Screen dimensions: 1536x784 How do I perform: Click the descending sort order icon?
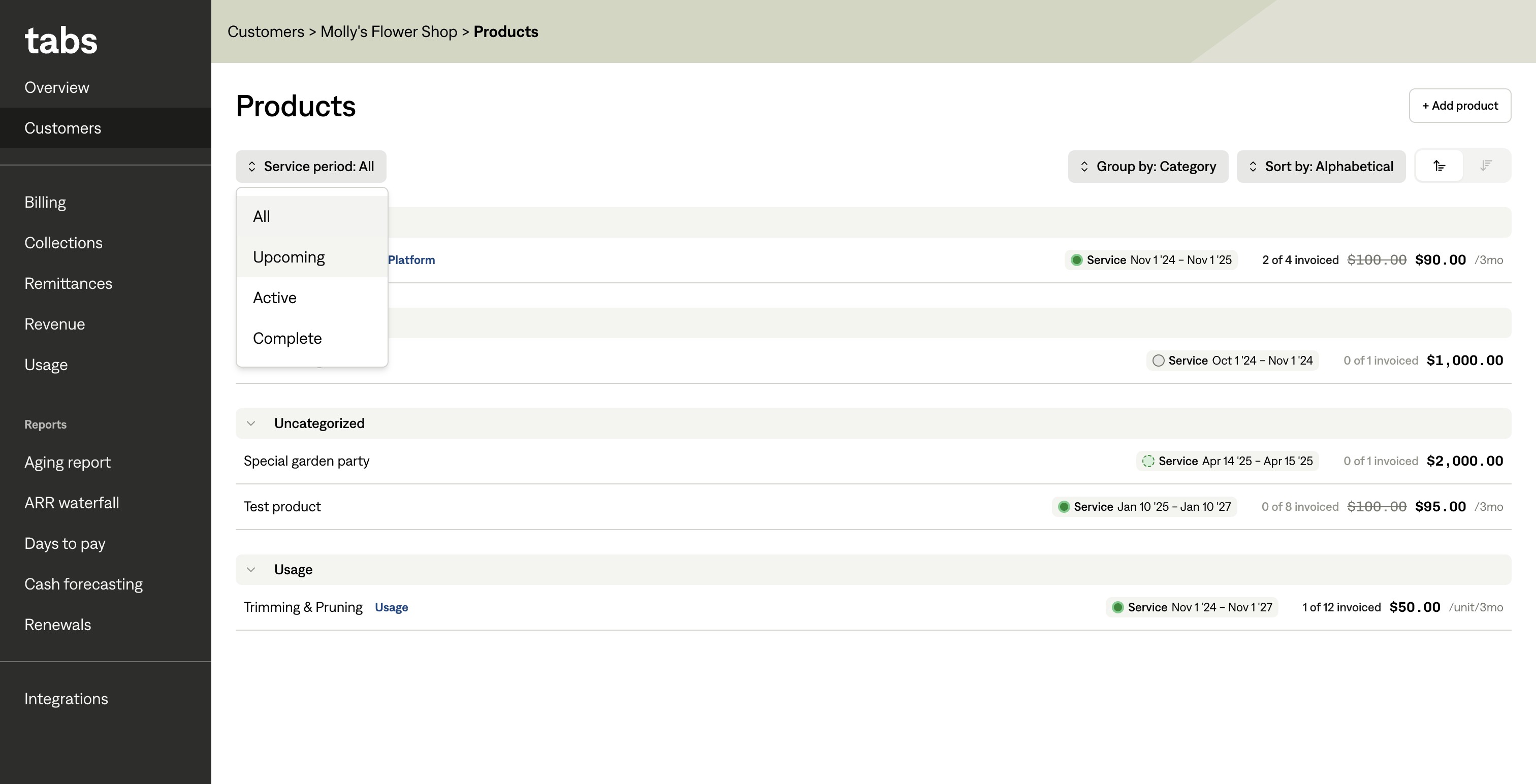[x=1486, y=166]
